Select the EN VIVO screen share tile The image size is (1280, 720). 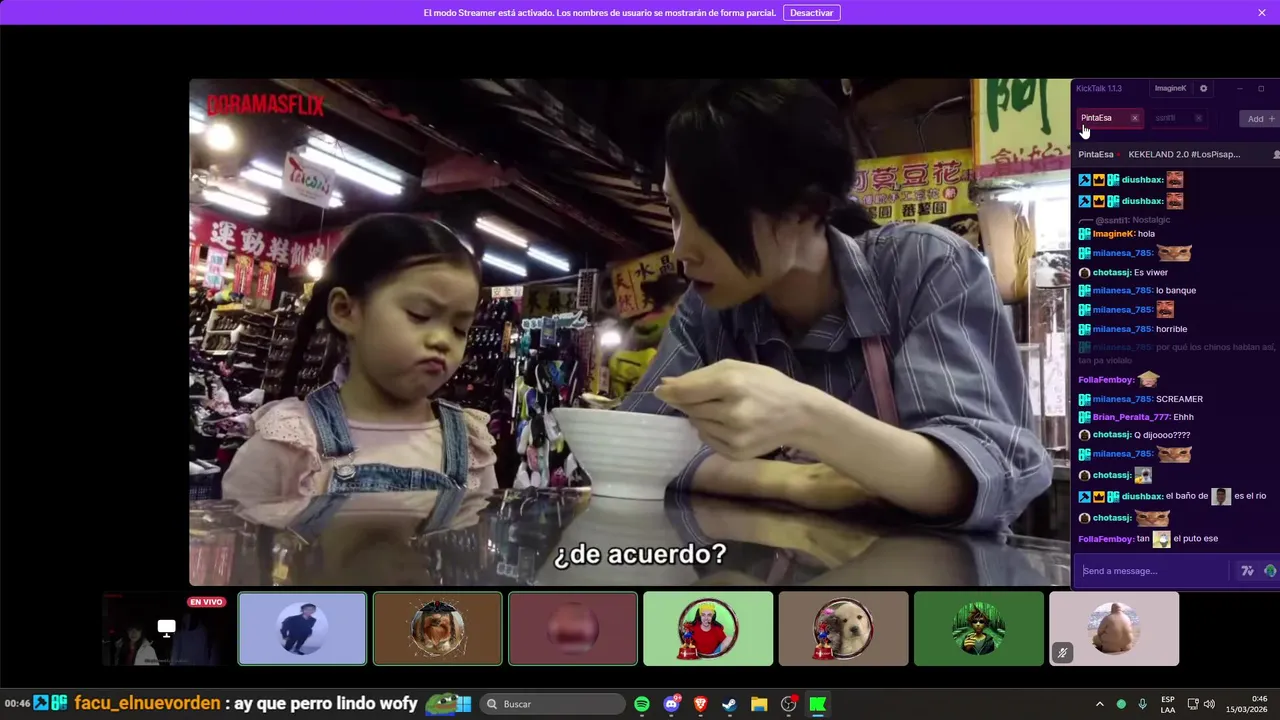165,629
